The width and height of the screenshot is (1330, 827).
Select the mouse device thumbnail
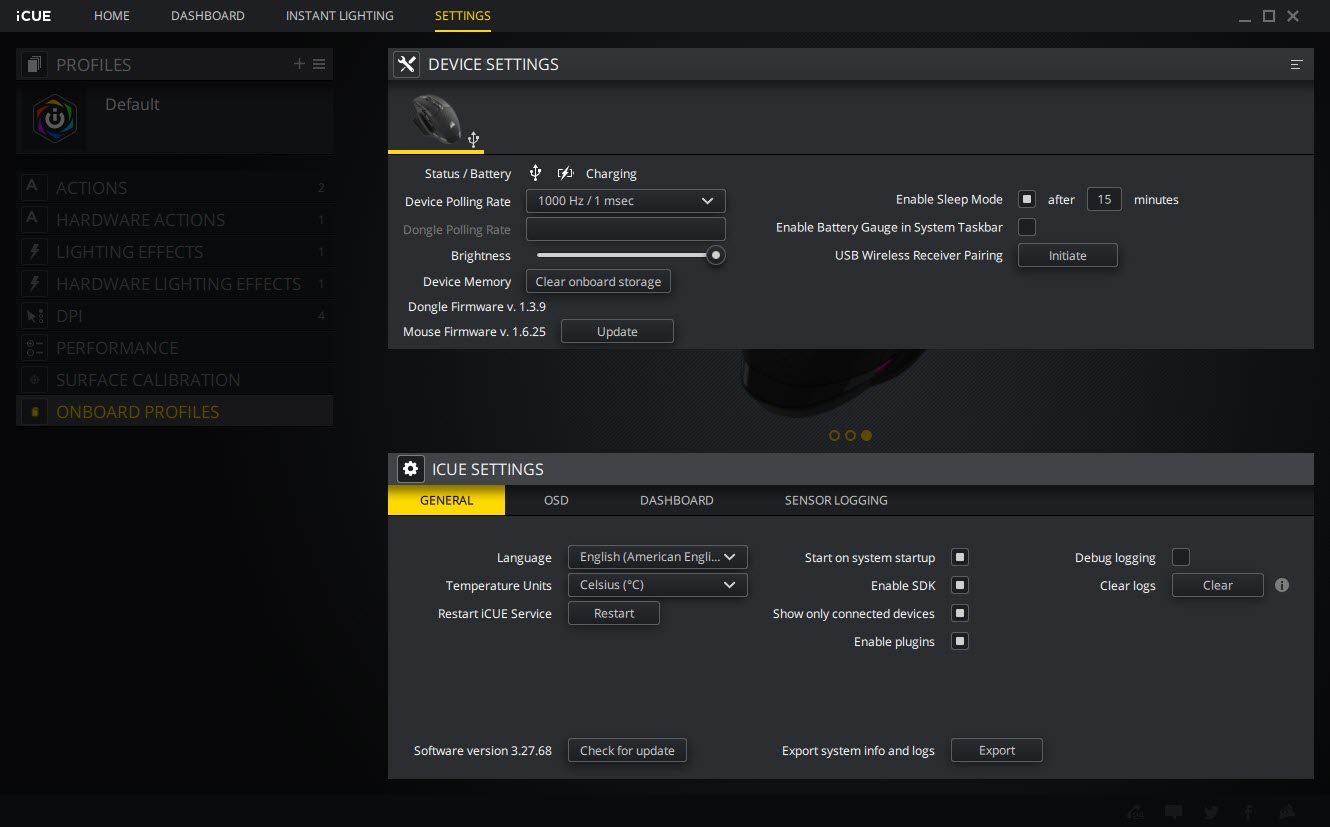tap(437, 119)
